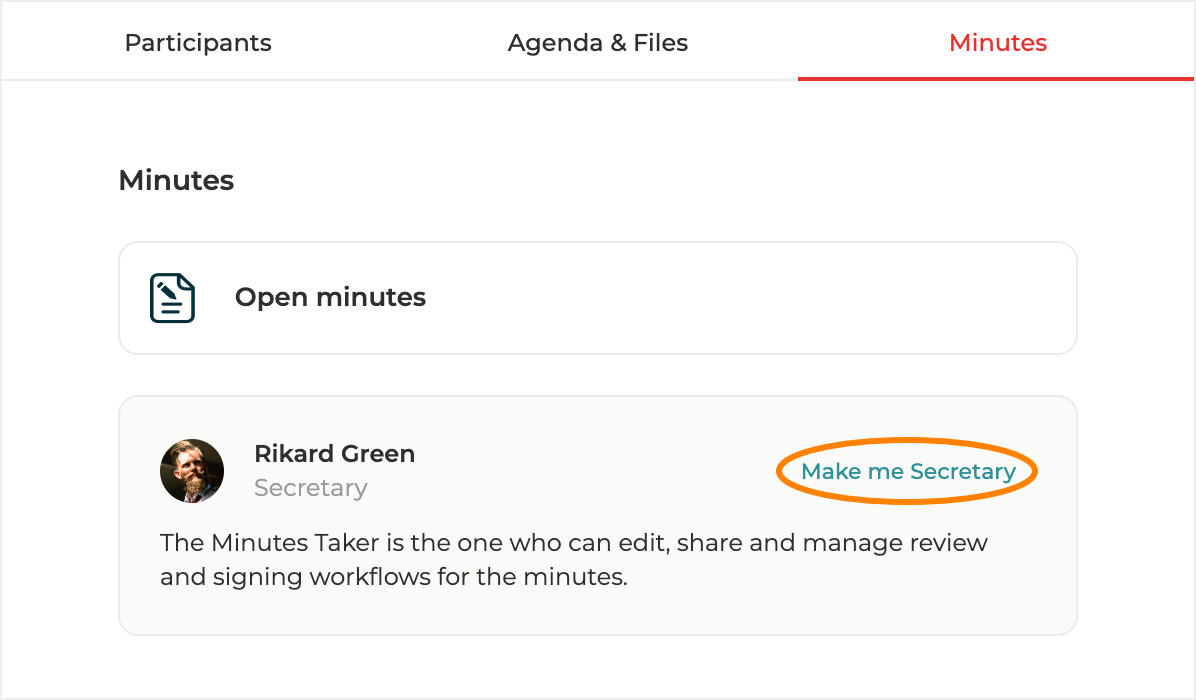
Task: Click the minutes document icon
Action: [172, 298]
